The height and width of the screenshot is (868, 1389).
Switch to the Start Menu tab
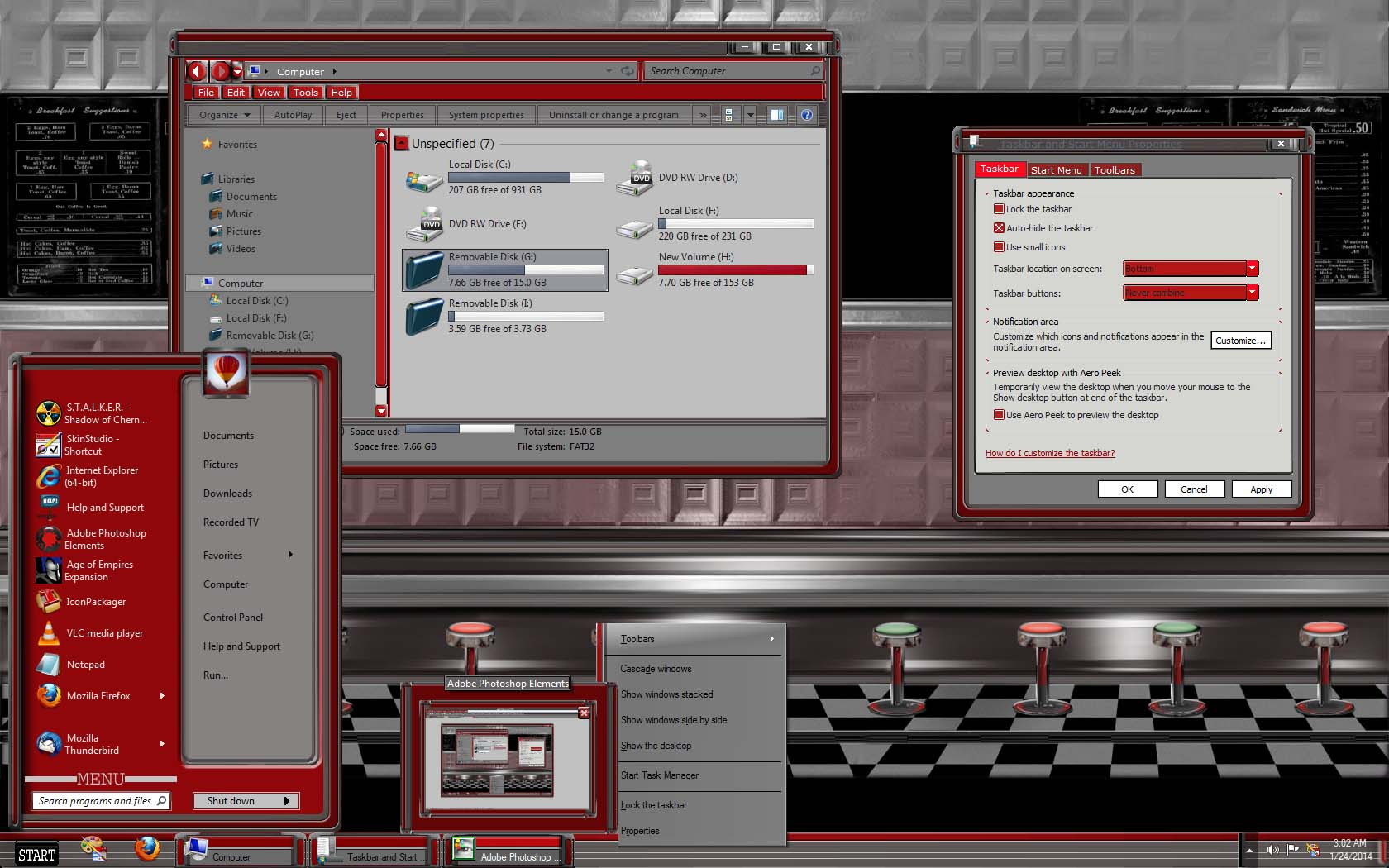1056,169
